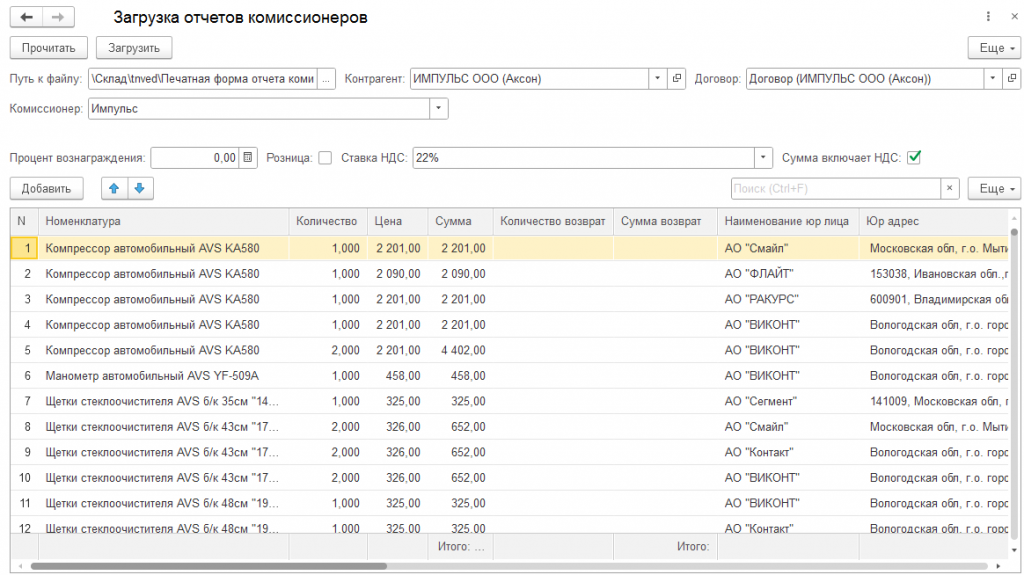Open the Ставка НДС dropdown

coord(763,157)
